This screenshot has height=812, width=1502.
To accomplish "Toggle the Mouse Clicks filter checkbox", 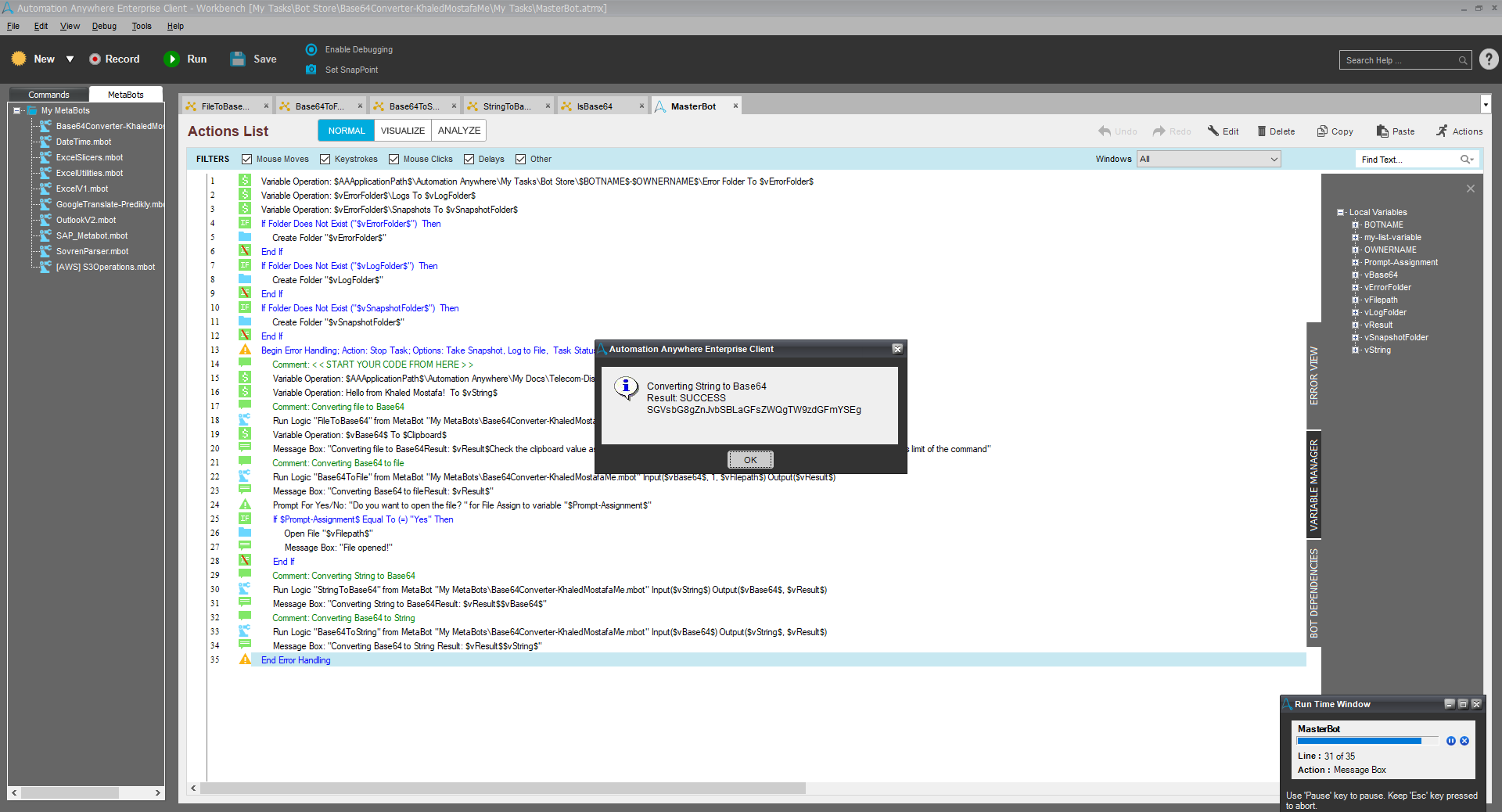I will (393, 159).
